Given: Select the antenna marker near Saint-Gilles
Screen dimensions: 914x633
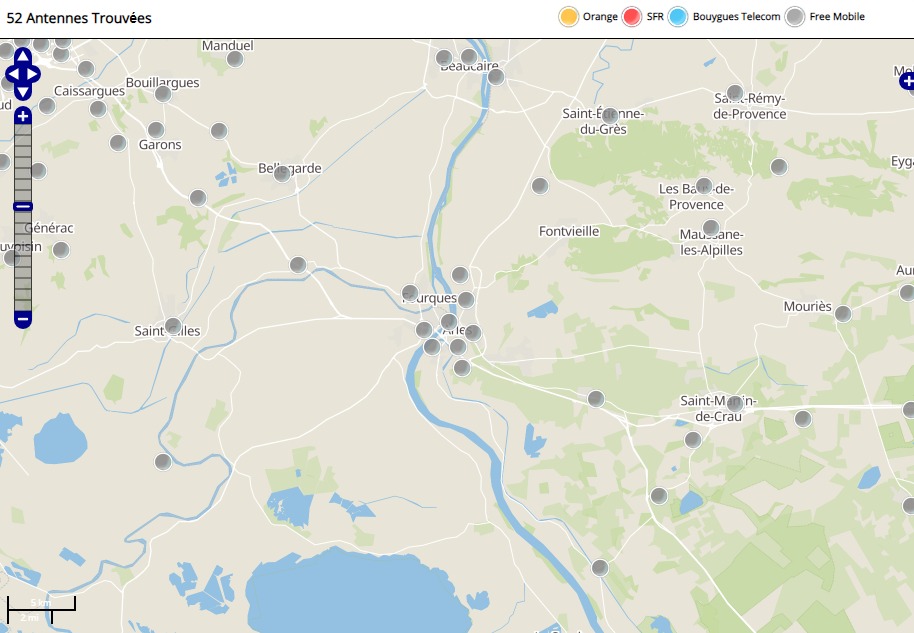Looking at the screenshot, I should coord(173,326).
